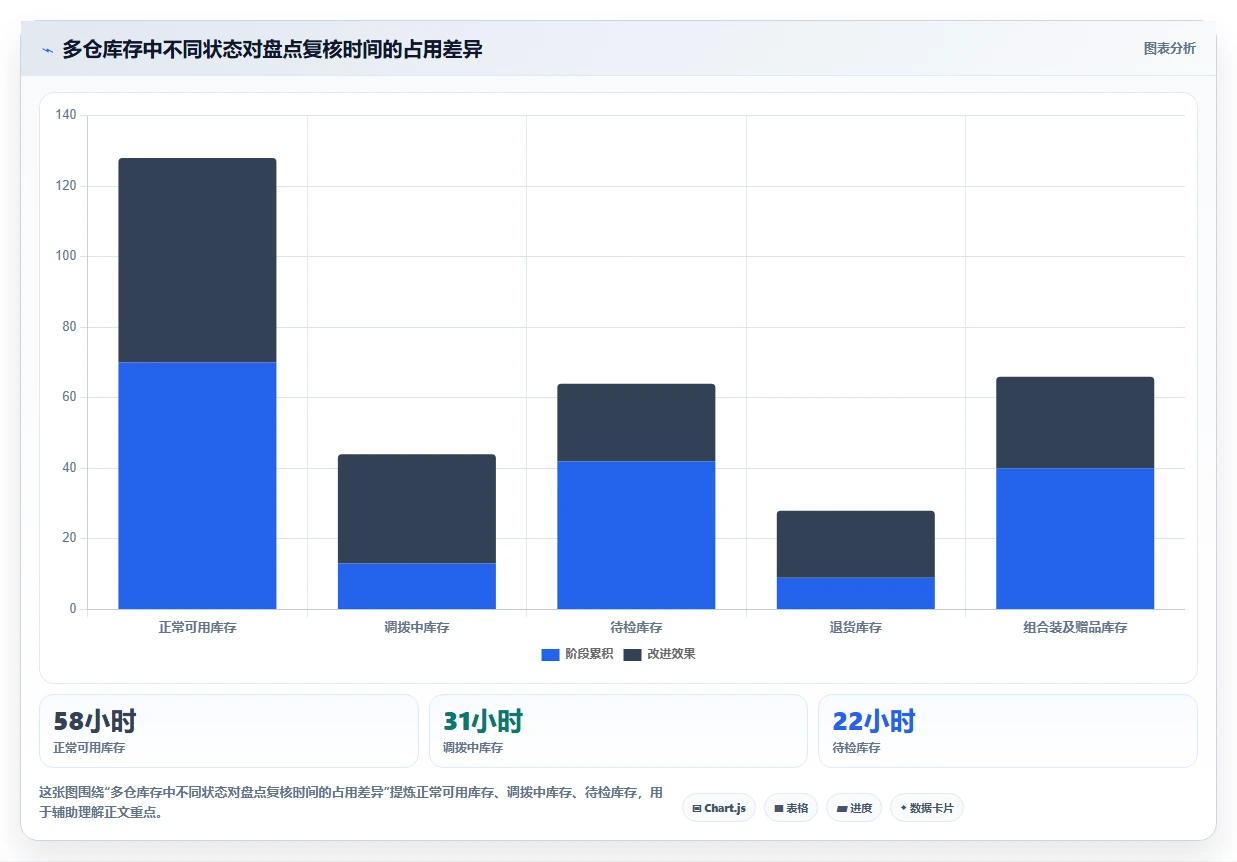Click the dark 改进效果 legend swatch
The height and width of the screenshot is (862, 1237).
tap(632, 654)
